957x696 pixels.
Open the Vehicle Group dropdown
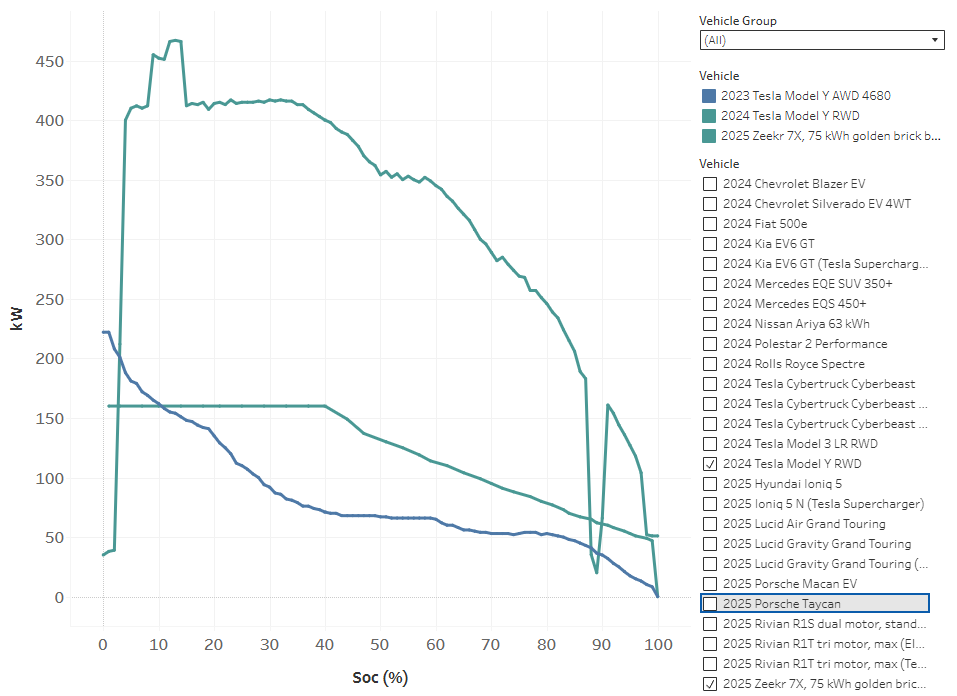tap(820, 40)
